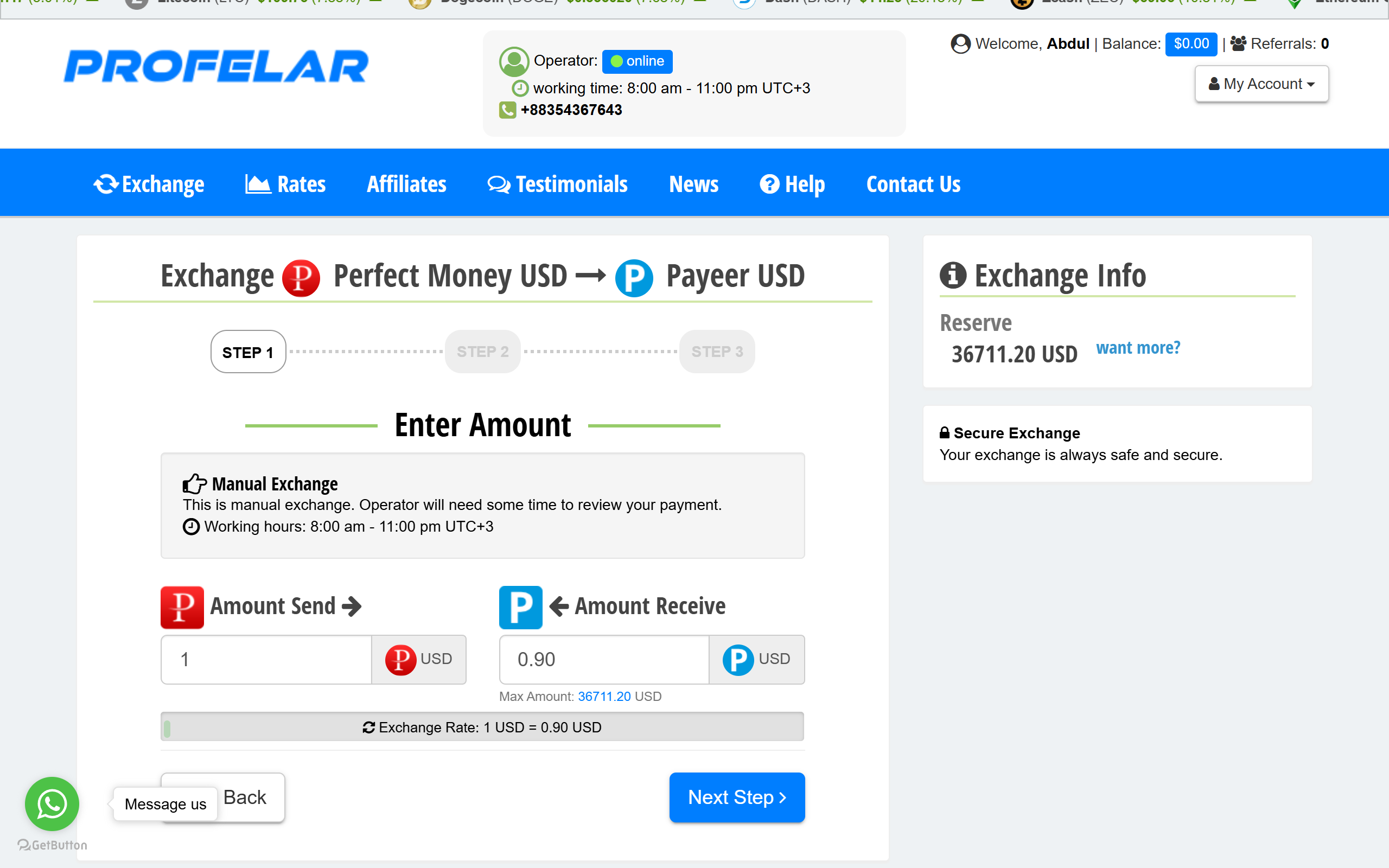The width and height of the screenshot is (1389, 868).
Task: Go to the Affiliates page
Action: point(406,184)
